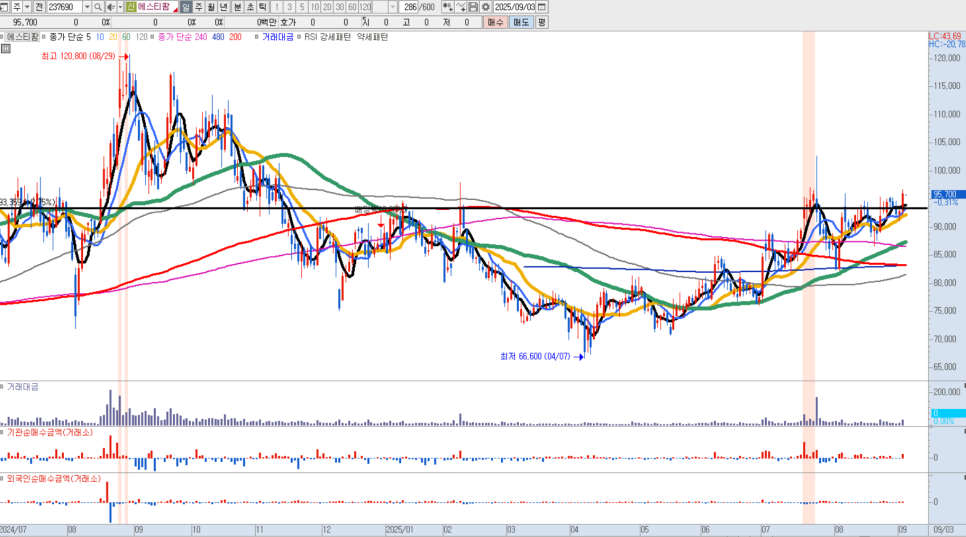The image size is (966, 537).
Task: Click the stock search magnifier icon
Action: (98, 7)
